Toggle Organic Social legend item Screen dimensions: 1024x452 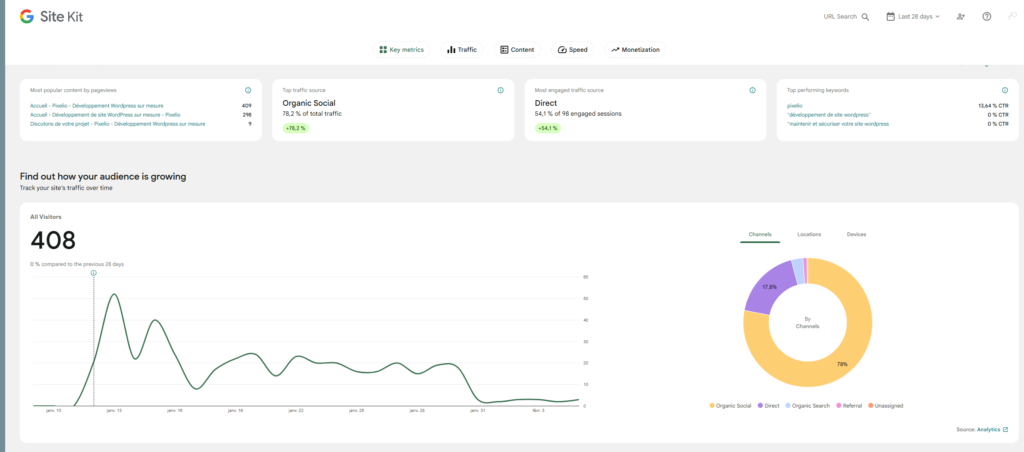coord(732,406)
